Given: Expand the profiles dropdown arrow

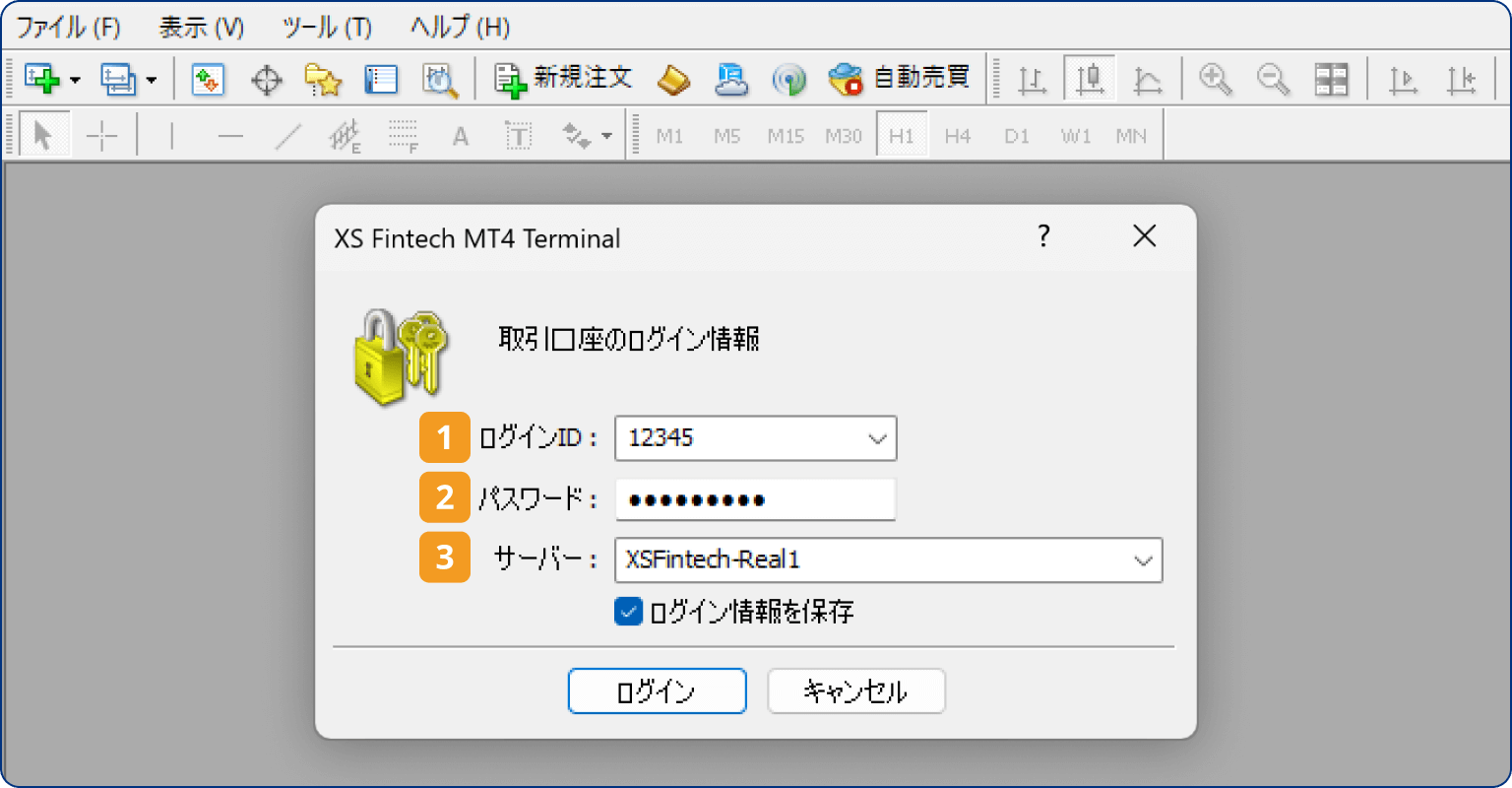Looking at the screenshot, I should pyautogui.click(x=151, y=80).
